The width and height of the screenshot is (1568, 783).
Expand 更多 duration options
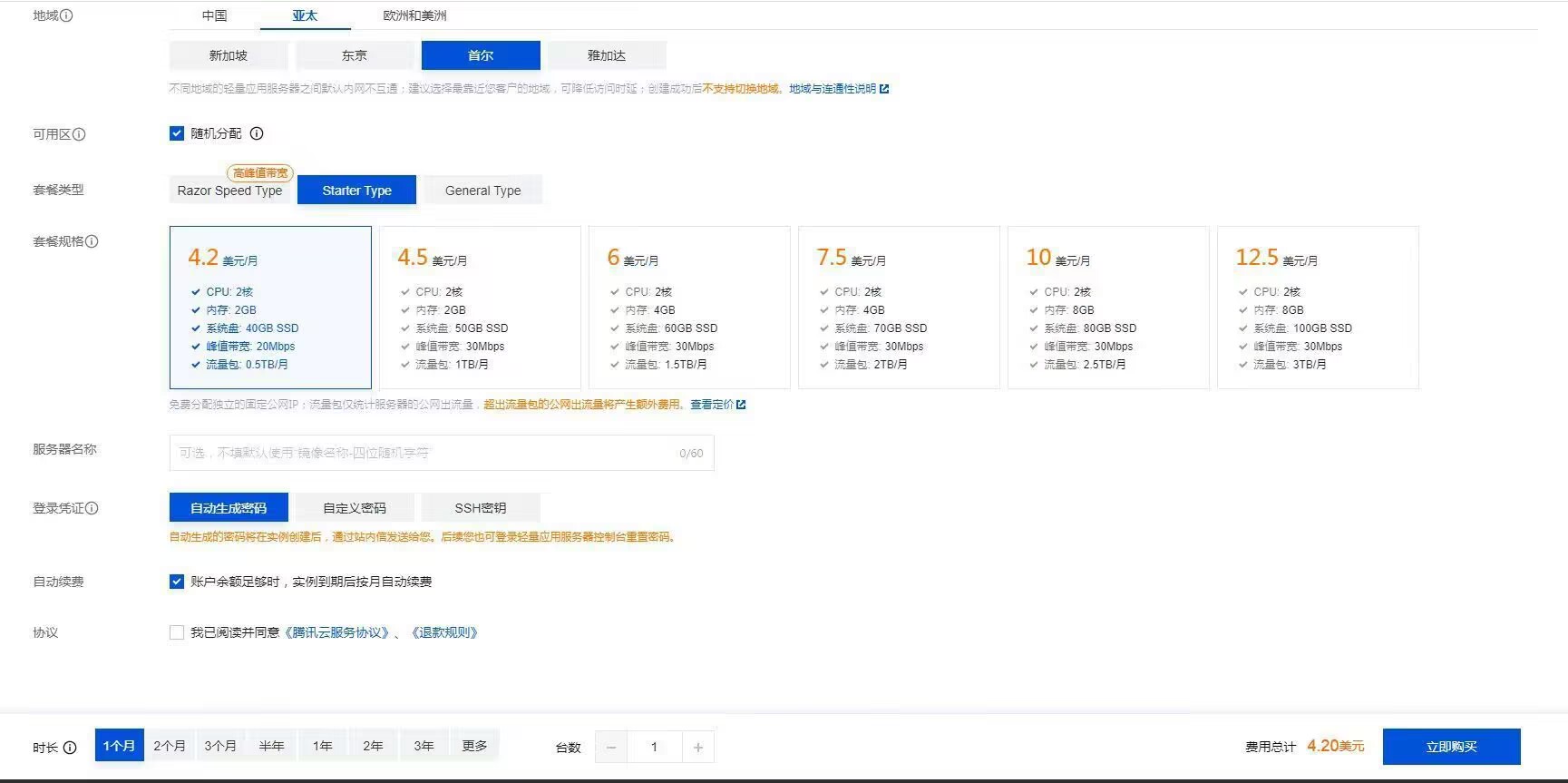point(474,746)
